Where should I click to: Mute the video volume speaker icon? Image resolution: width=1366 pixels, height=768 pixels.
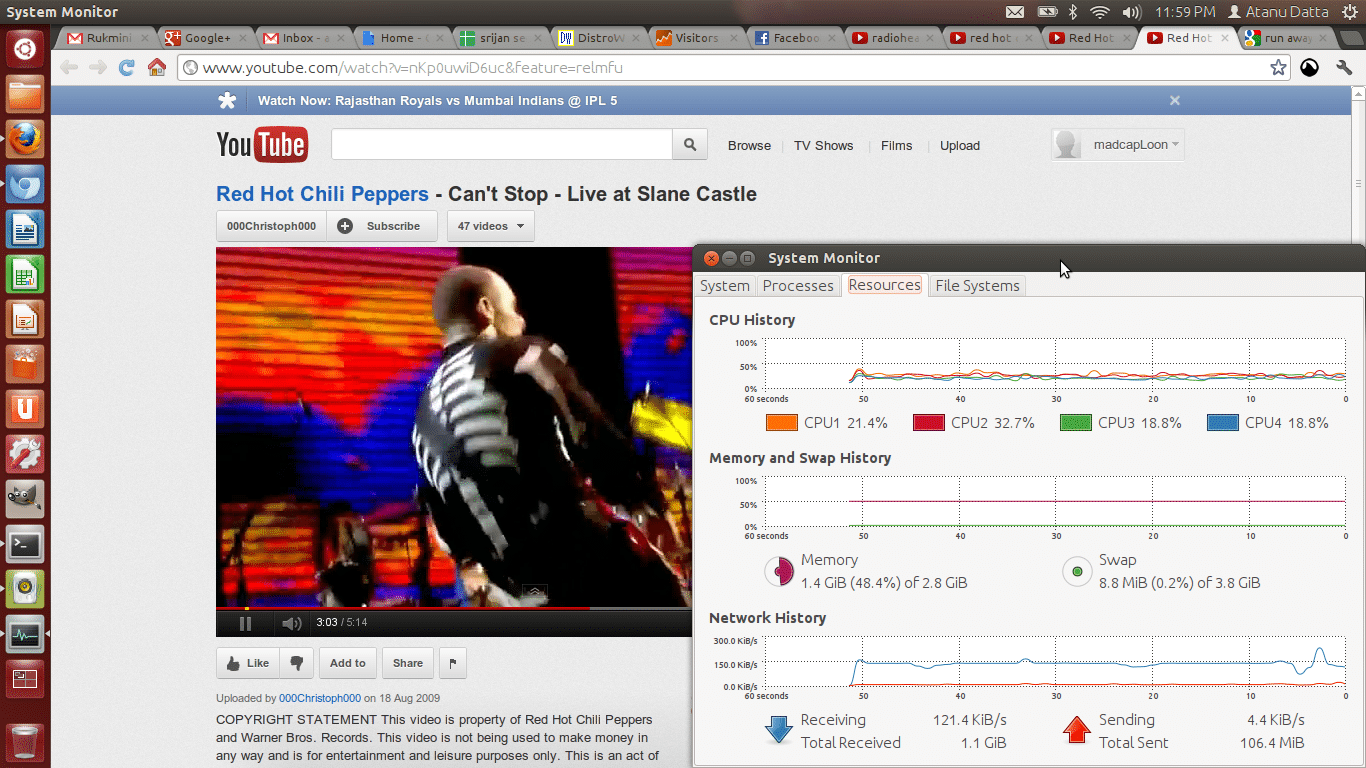point(291,623)
